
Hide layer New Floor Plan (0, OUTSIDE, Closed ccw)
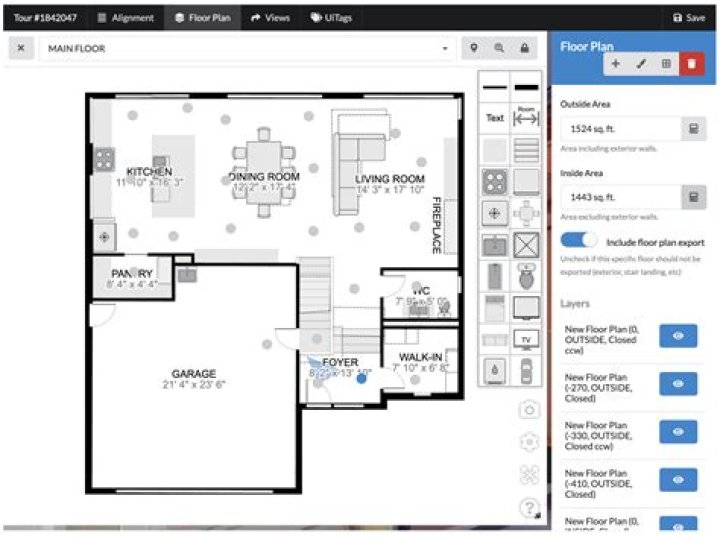(x=678, y=336)
